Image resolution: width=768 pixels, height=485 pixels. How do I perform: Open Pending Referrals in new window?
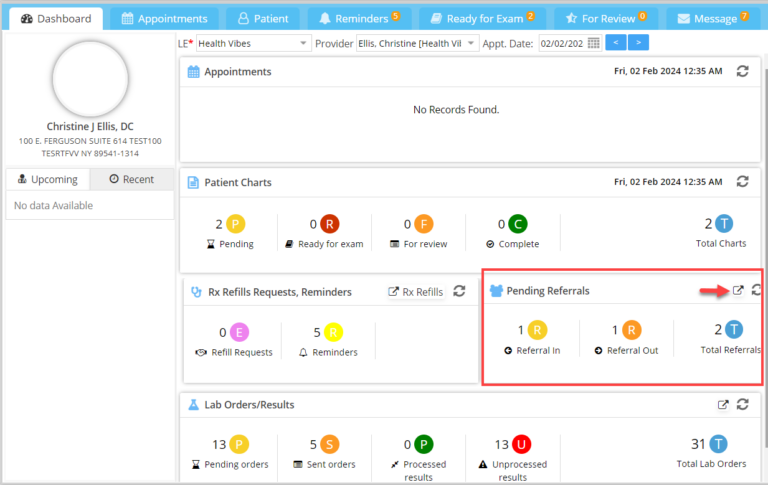pos(738,291)
